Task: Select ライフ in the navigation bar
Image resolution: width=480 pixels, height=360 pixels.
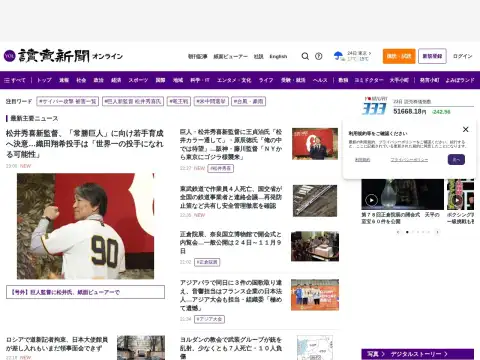Action: pos(266,80)
